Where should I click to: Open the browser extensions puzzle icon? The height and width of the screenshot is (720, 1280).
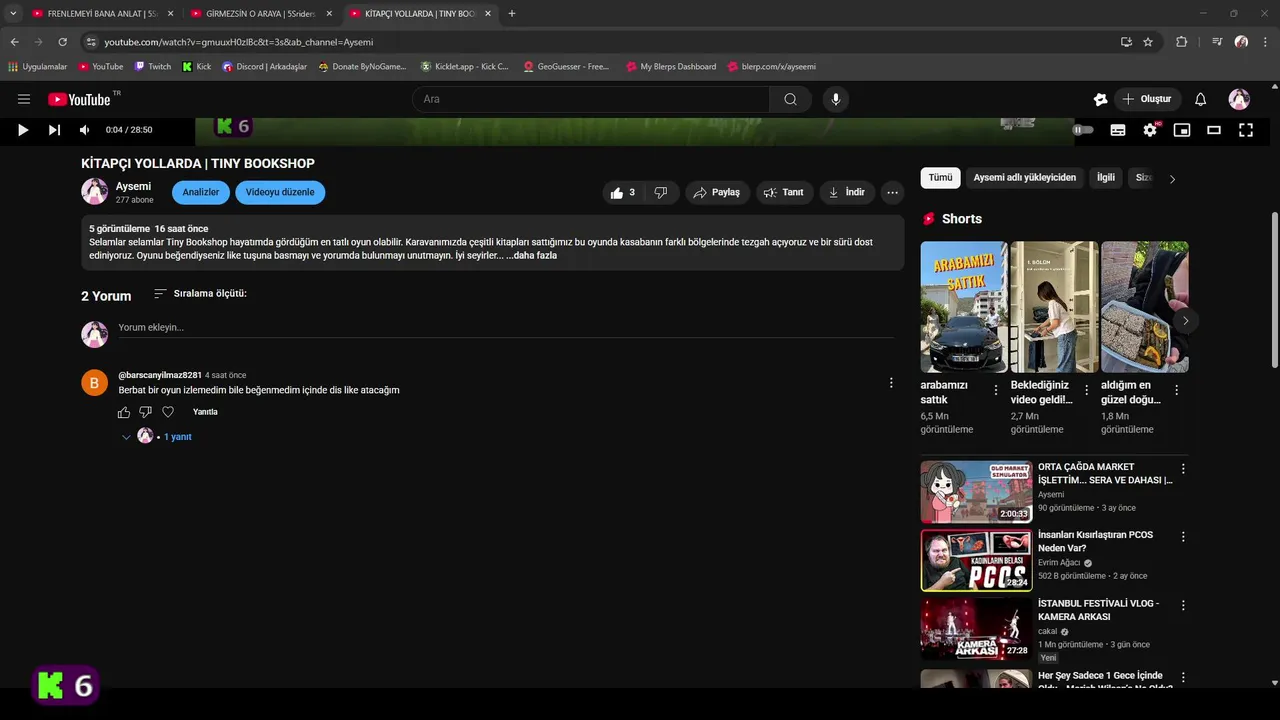[x=1181, y=42]
